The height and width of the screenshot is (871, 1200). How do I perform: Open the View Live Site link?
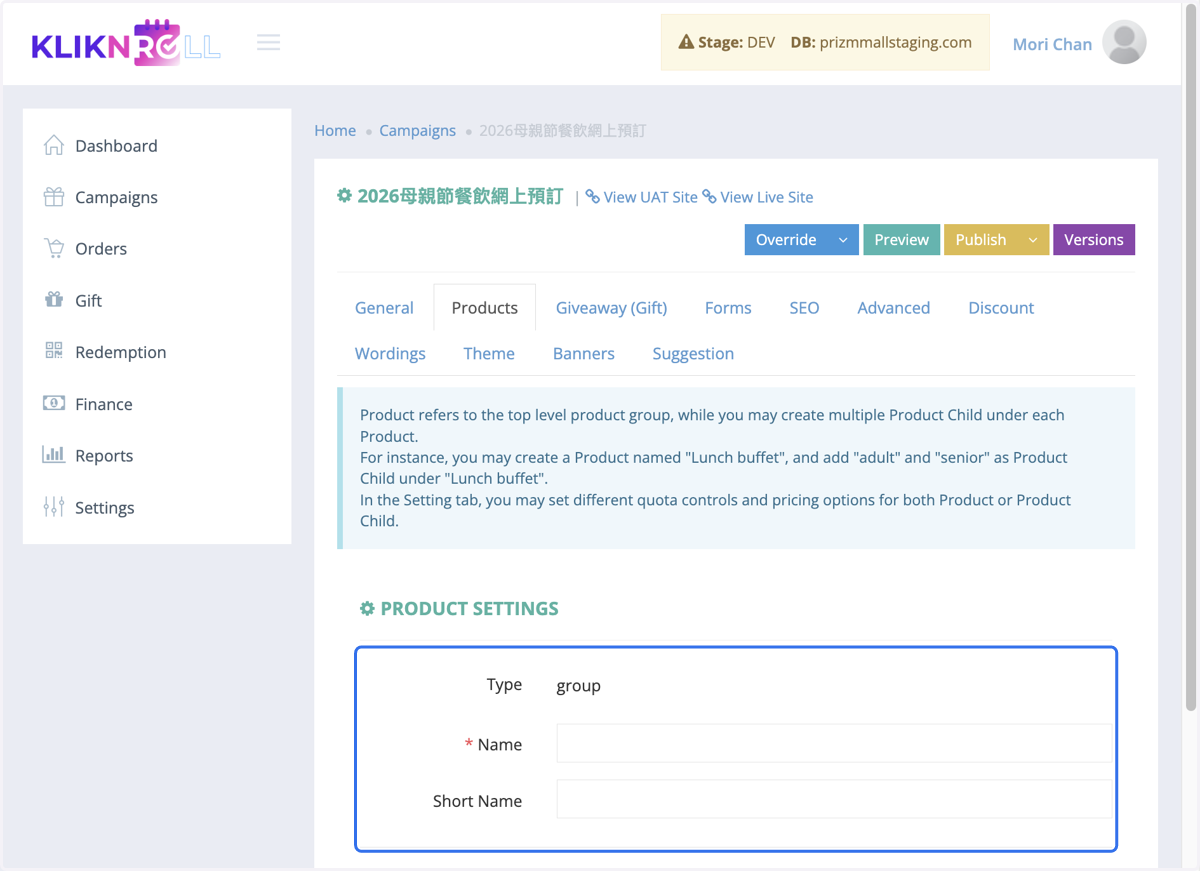click(x=766, y=197)
